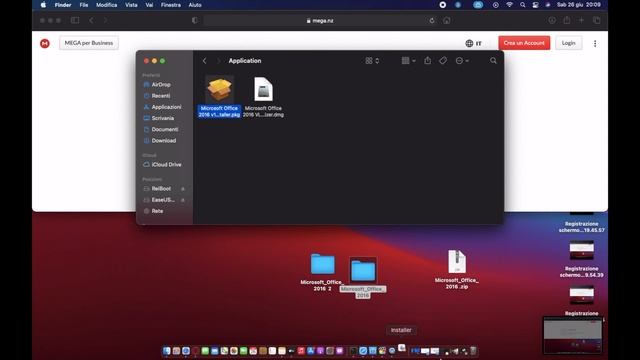The height and width of the screenshot is (360, 640).
Task: Open the Finder icon view switcher
Action: pyautogui.click(x=372, y=61)
